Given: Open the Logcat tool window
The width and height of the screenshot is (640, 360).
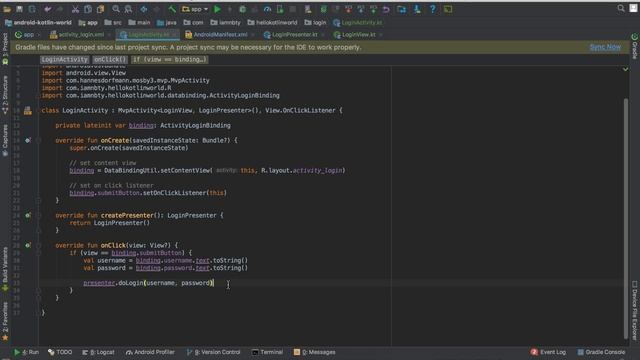Looking at the screenshot, I should tap(98, 352).
